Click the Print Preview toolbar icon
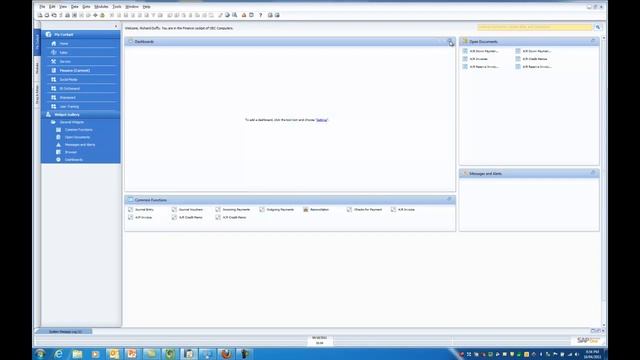The height and width of the screenshot is (360, 640). point(40,15)
